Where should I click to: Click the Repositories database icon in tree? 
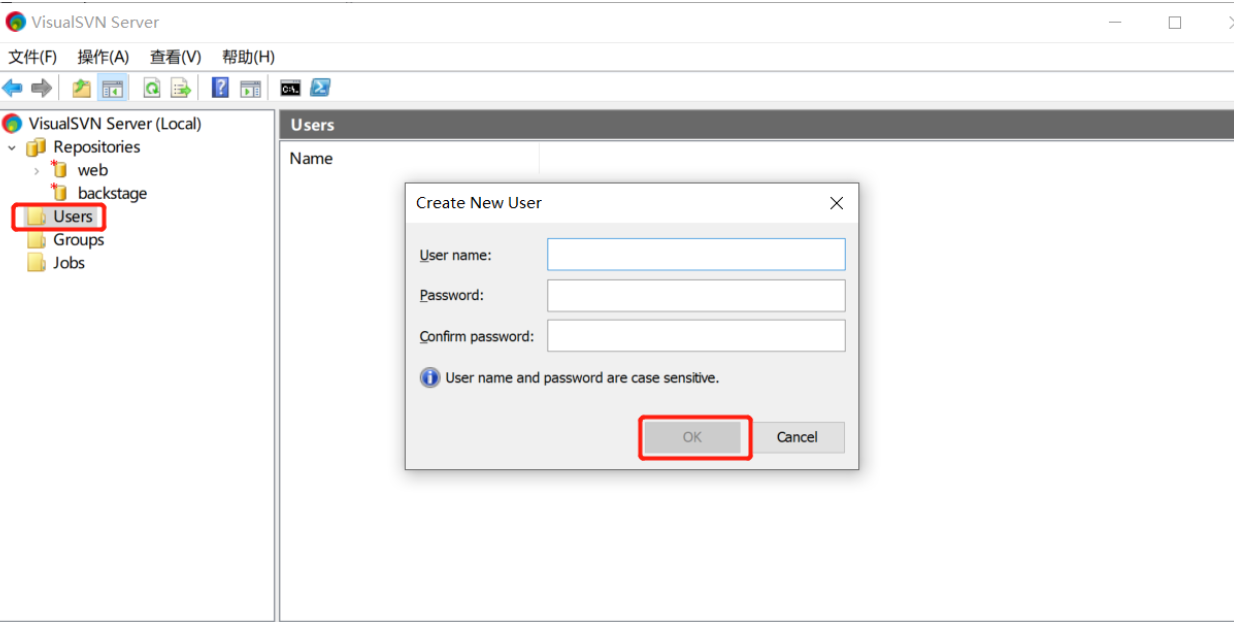tap(37, 147)
